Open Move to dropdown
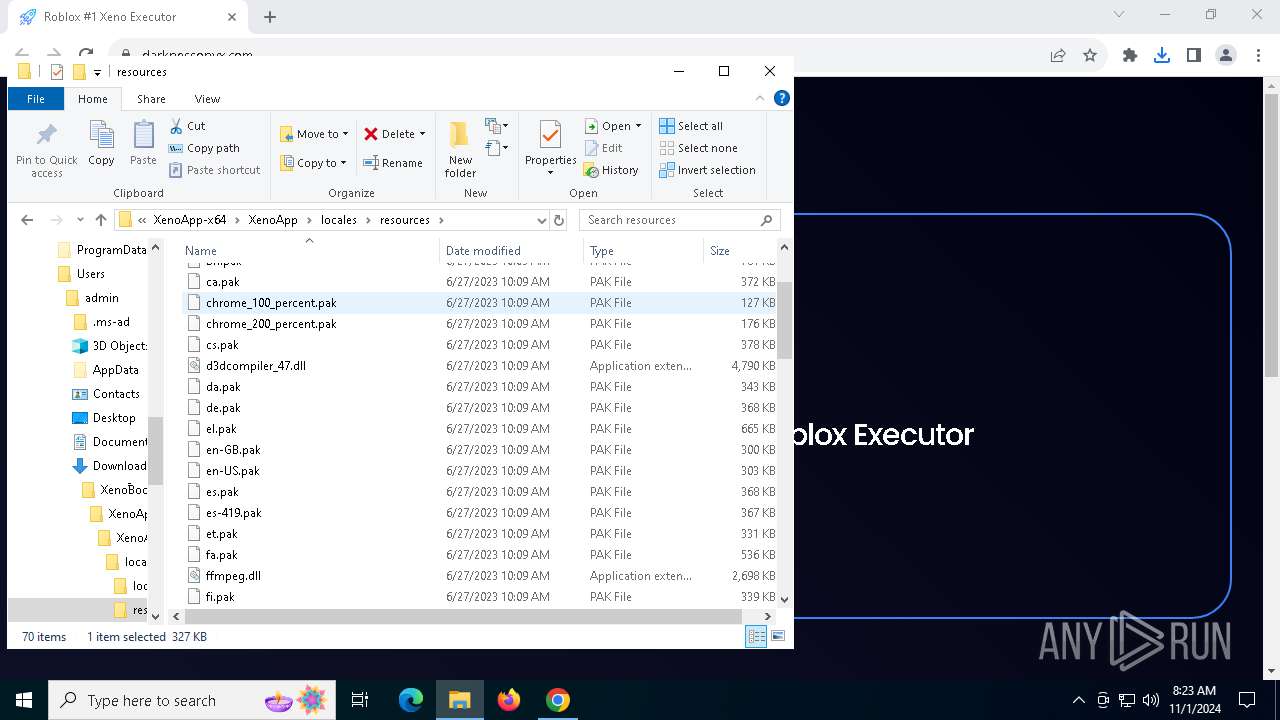Viewport: 1280px width, 720px height. [314, 134]
